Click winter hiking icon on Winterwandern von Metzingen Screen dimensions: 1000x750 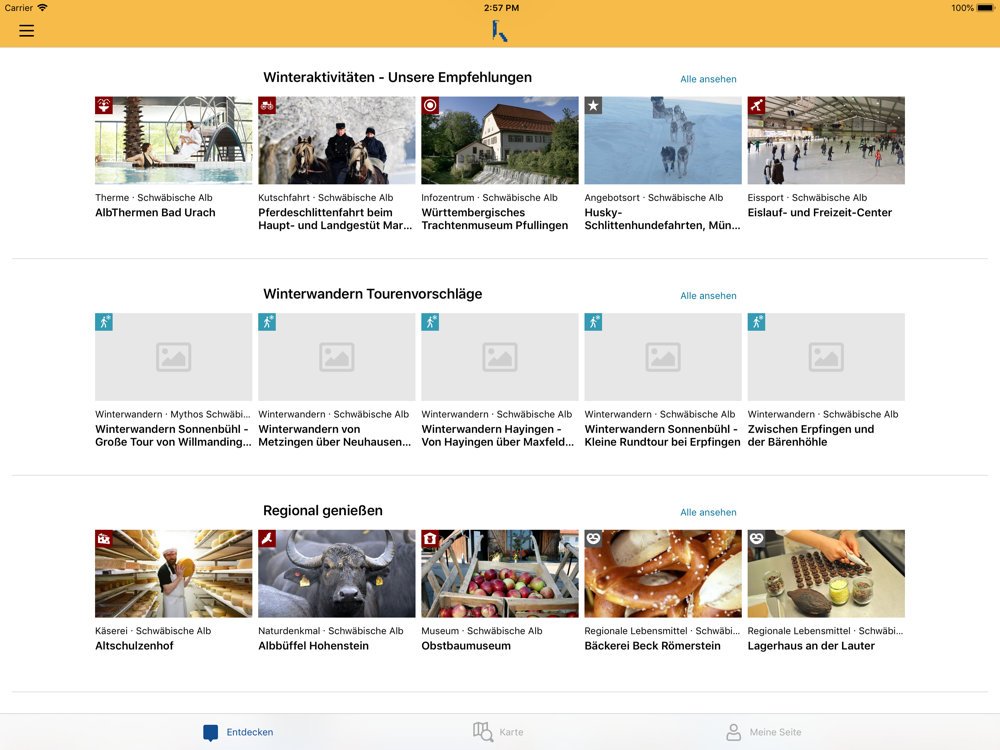(x=267, y=322)
